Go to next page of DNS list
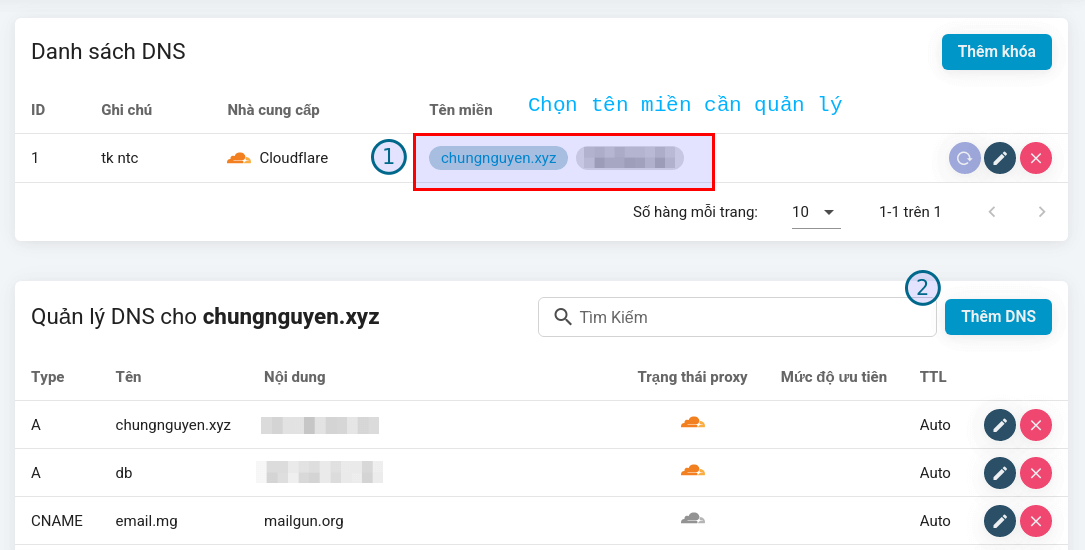Viewport: 1085px width, 550px height. 1042,212
